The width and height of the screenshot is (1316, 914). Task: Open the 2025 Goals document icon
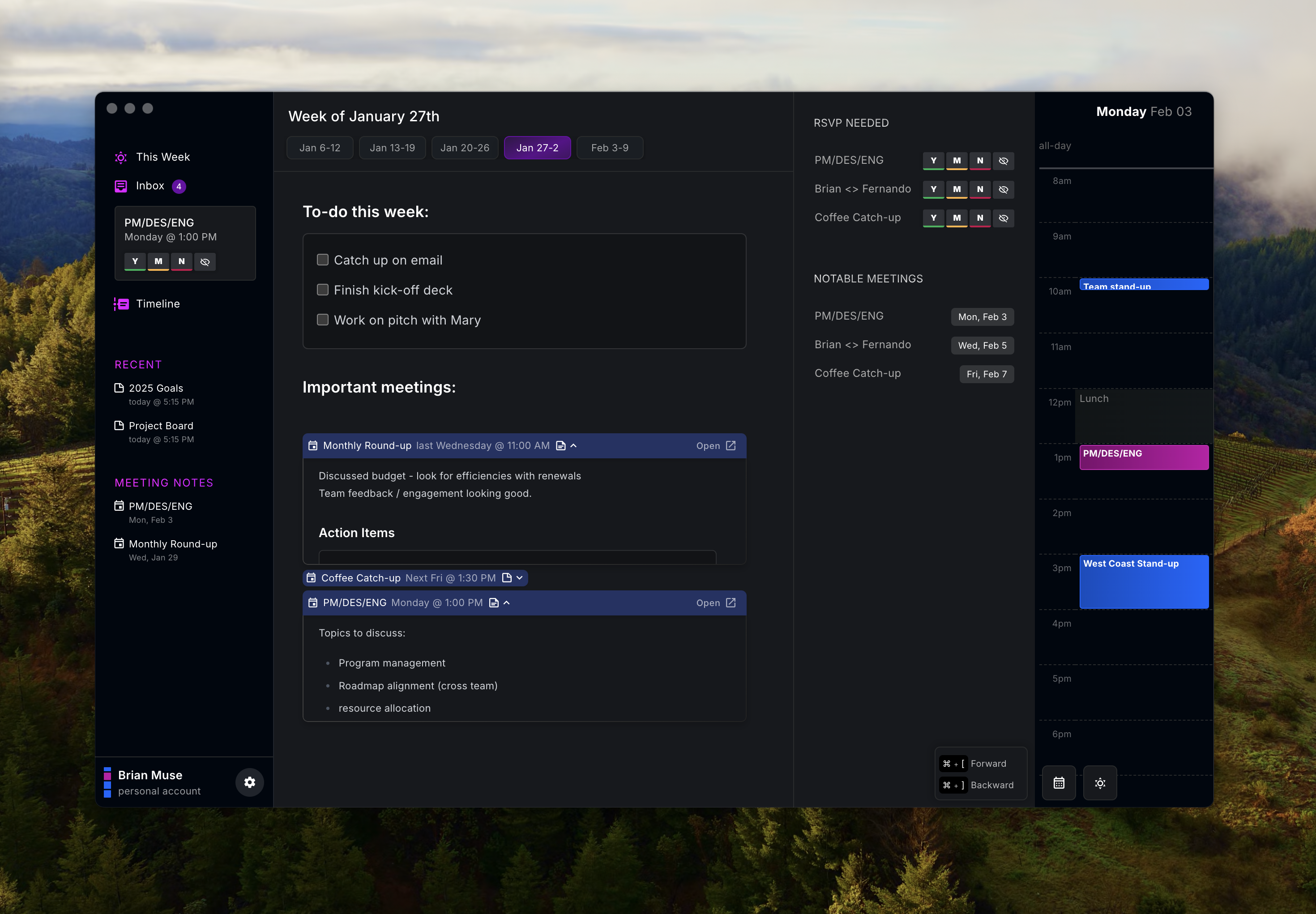(x=119, y=387)
